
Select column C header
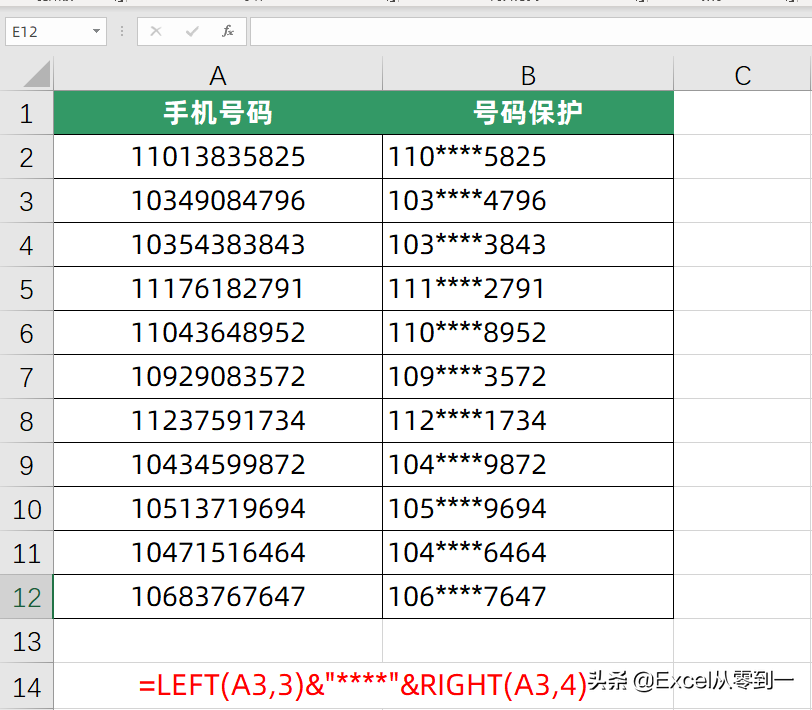(742, 75)
